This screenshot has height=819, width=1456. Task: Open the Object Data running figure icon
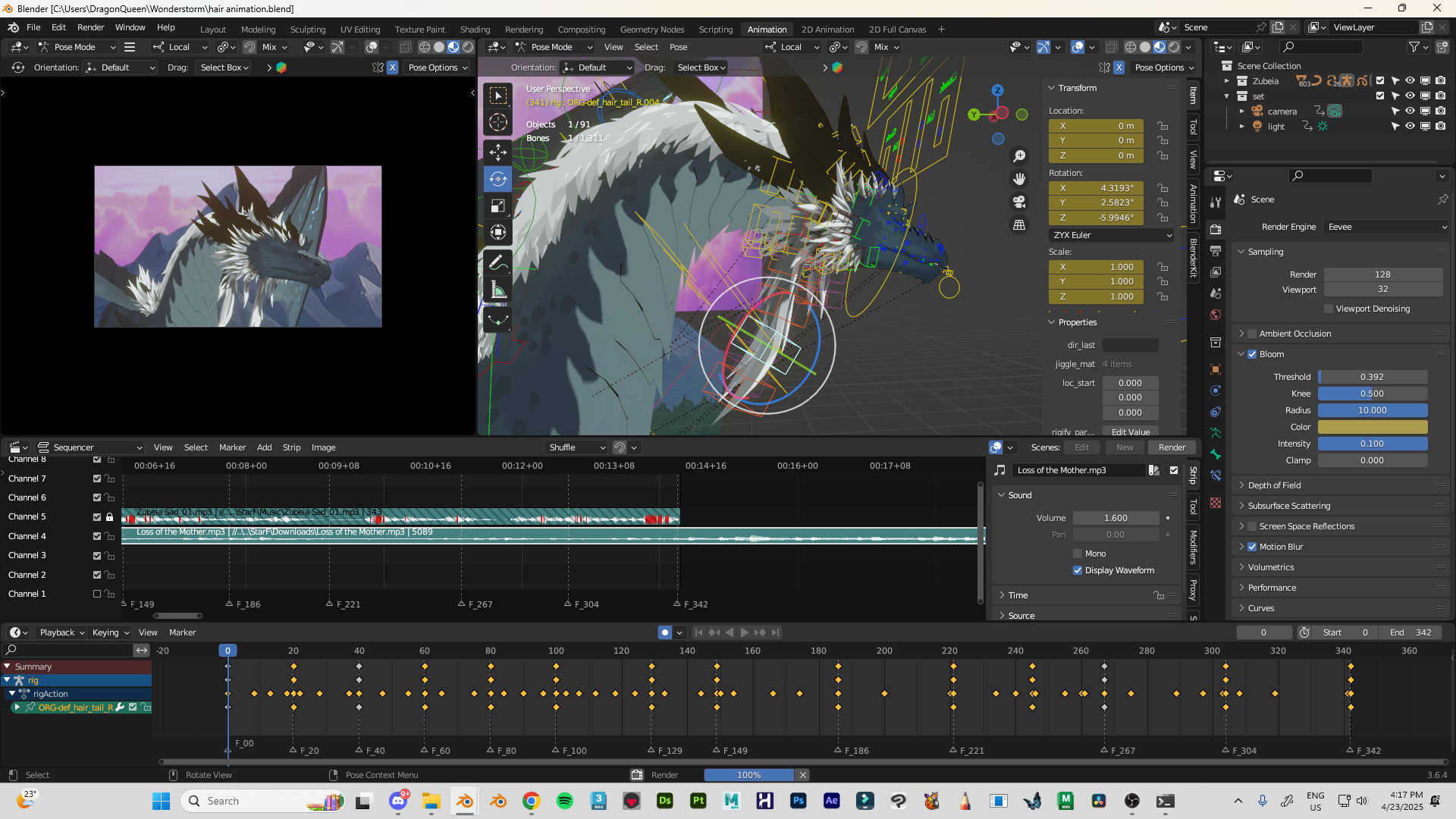pyautogui.click(x=1216, y=433)
